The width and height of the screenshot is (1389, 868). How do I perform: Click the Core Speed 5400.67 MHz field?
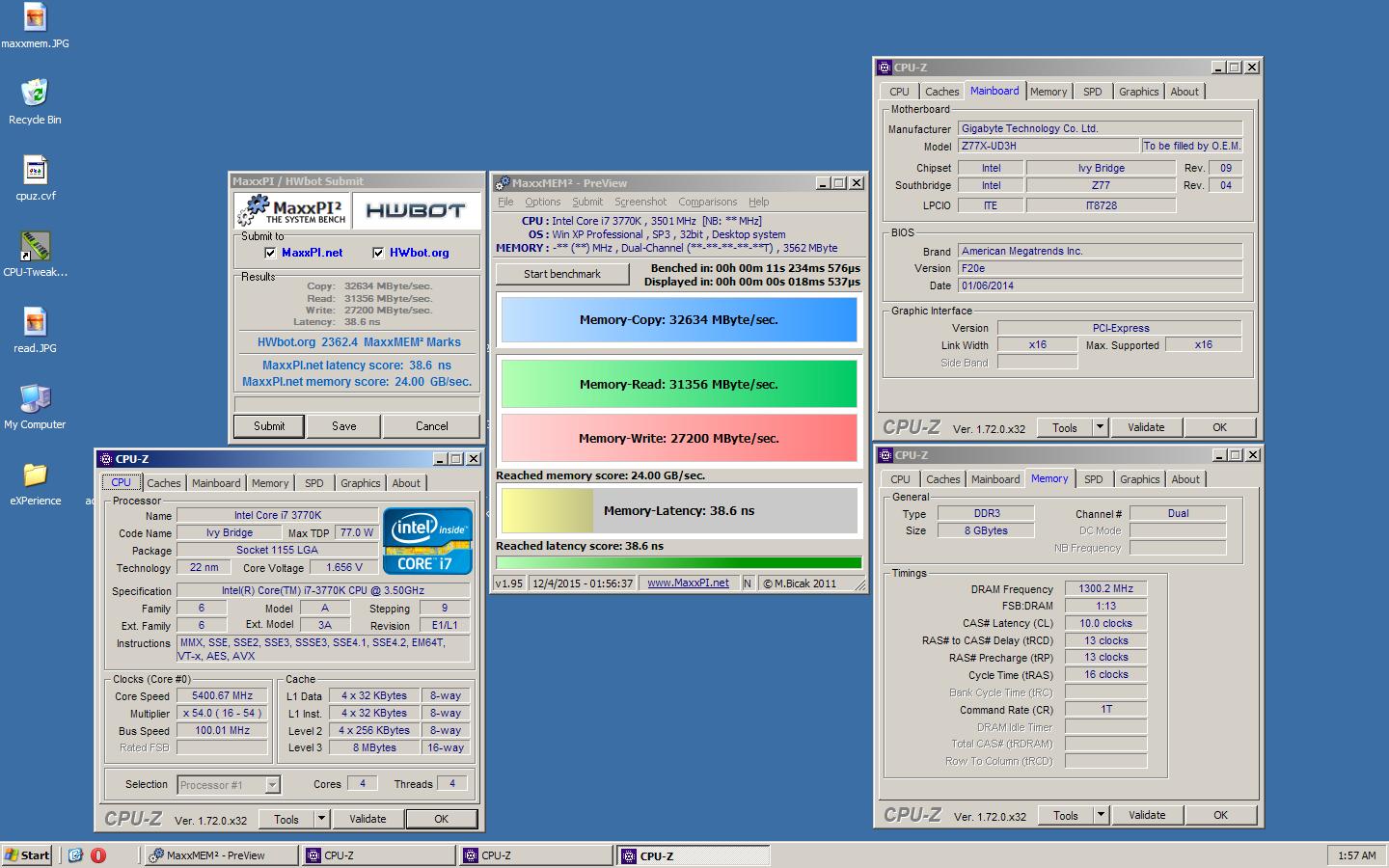222,695
